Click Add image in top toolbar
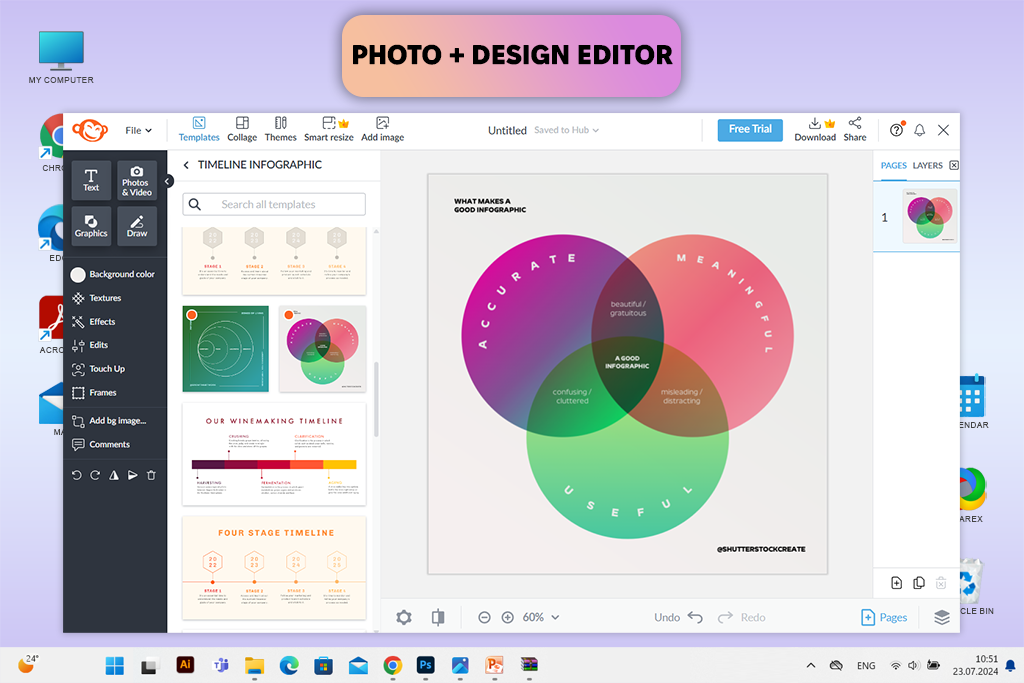 [x=383, y=129]
